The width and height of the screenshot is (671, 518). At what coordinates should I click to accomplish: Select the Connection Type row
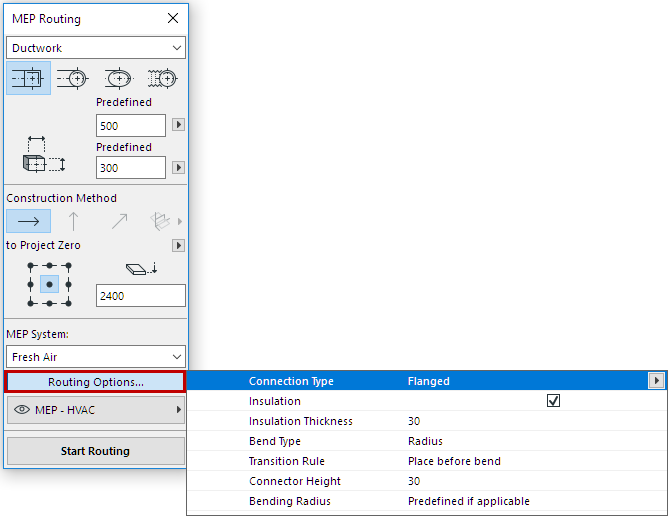[427, 381]
